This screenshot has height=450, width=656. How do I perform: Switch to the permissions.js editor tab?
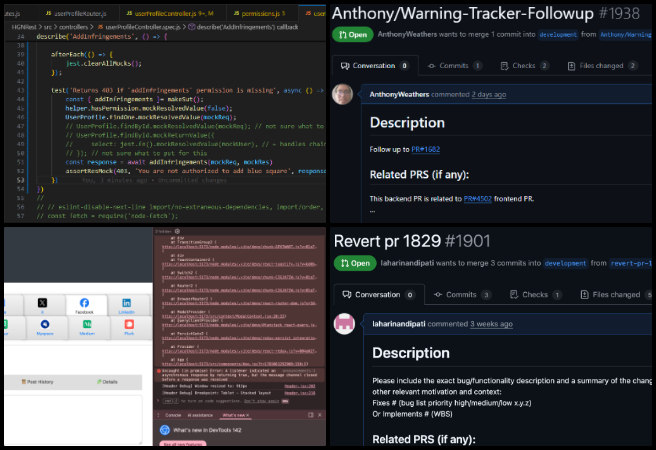click(263, 13)
